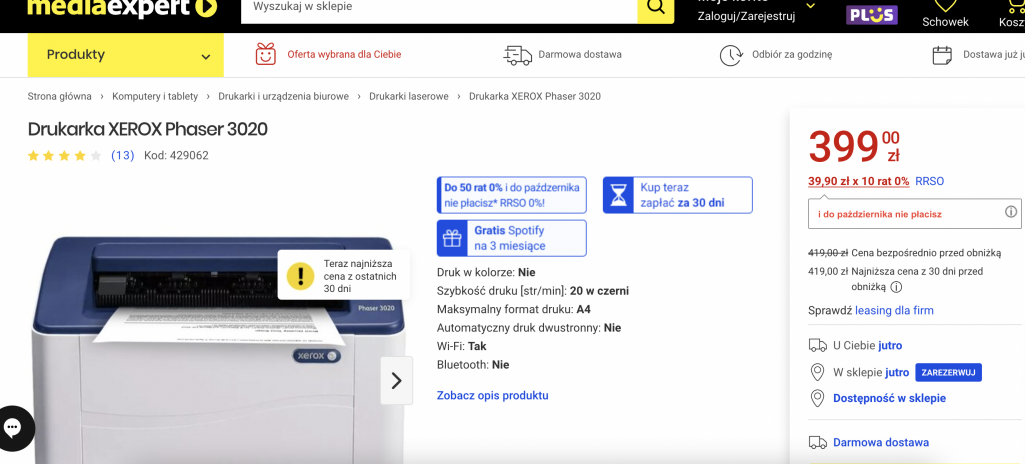The width and height of the screenshot is (1025, 464).
Task: Click 'Szybkość druku [str/min]: 20 w czerni' text
Action: pyautogui.click(x=533, y=291)
